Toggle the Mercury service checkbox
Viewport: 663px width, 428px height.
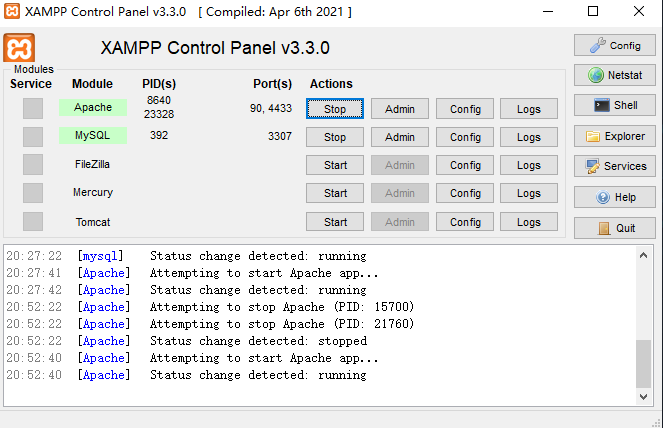click(33, 193)
